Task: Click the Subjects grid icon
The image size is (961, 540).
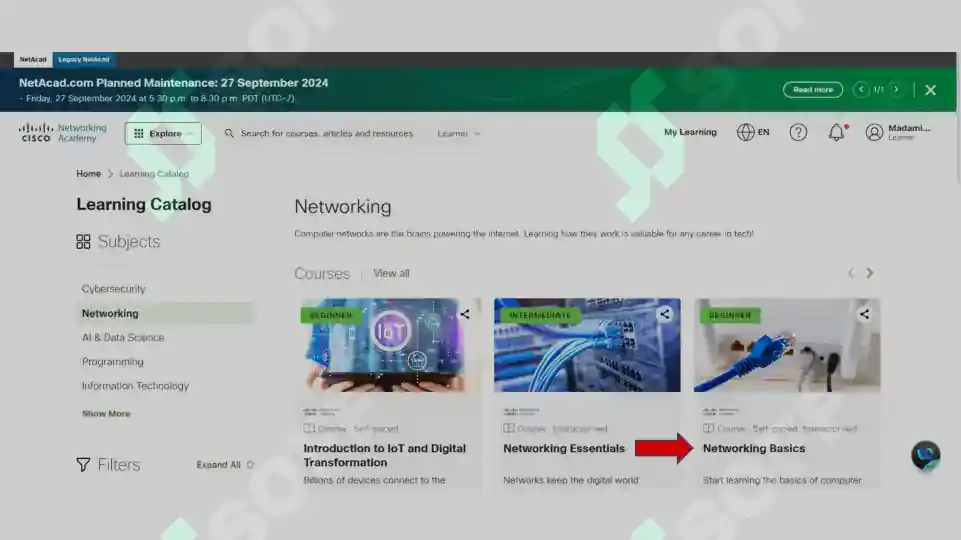Action: coord(83,241)
